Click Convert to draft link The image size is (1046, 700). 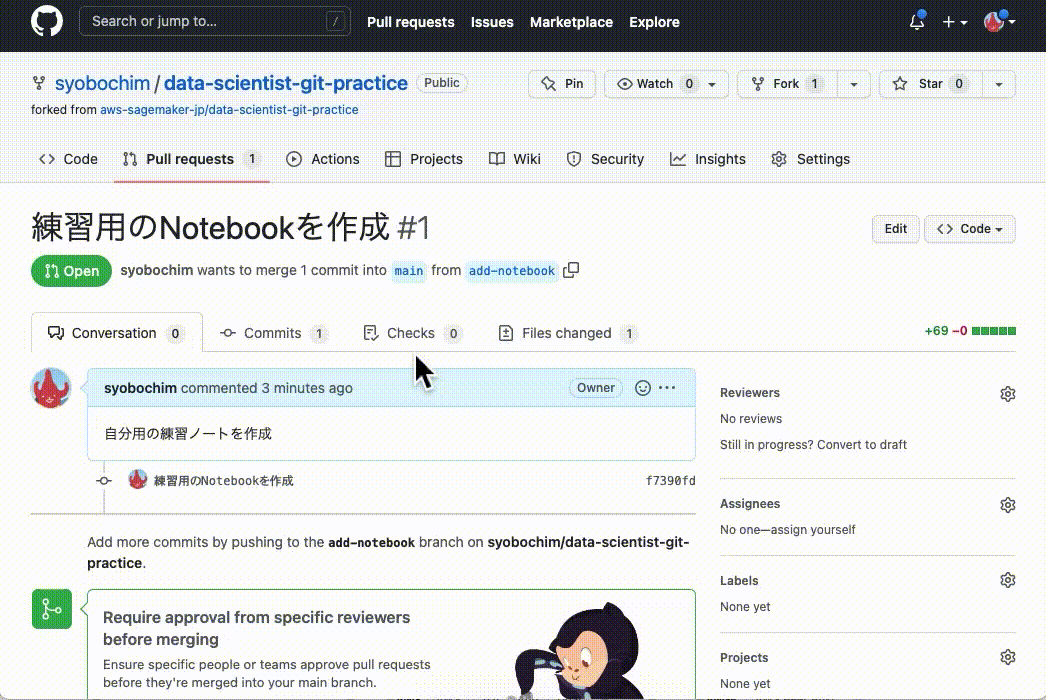pyautogui.click(x=861, y=444)
